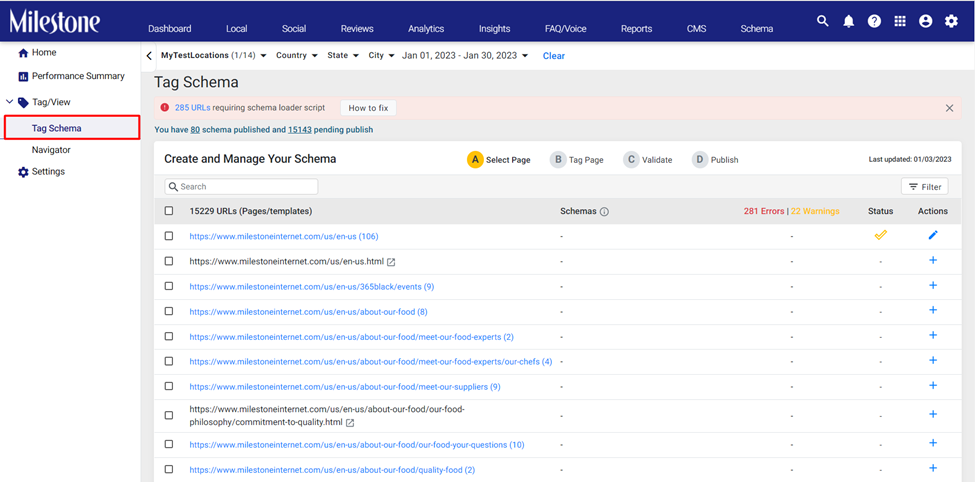The image size is (975, 482).
Task: Tick the select-all URLs header checkbox
Action: click(169, 211)
